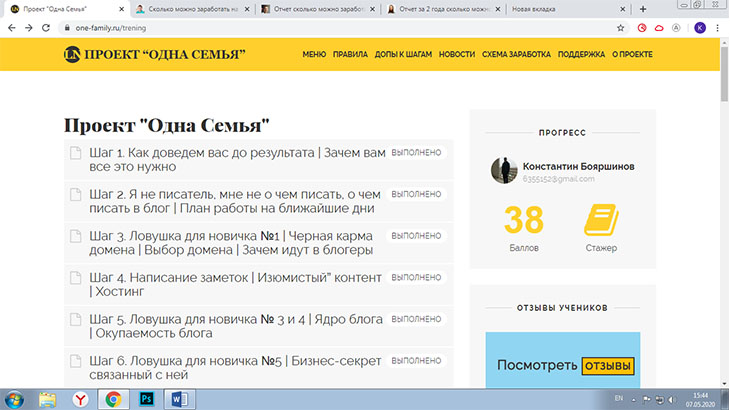
Task: Open Photoshop from the taskbar
Action: (145, 399)
